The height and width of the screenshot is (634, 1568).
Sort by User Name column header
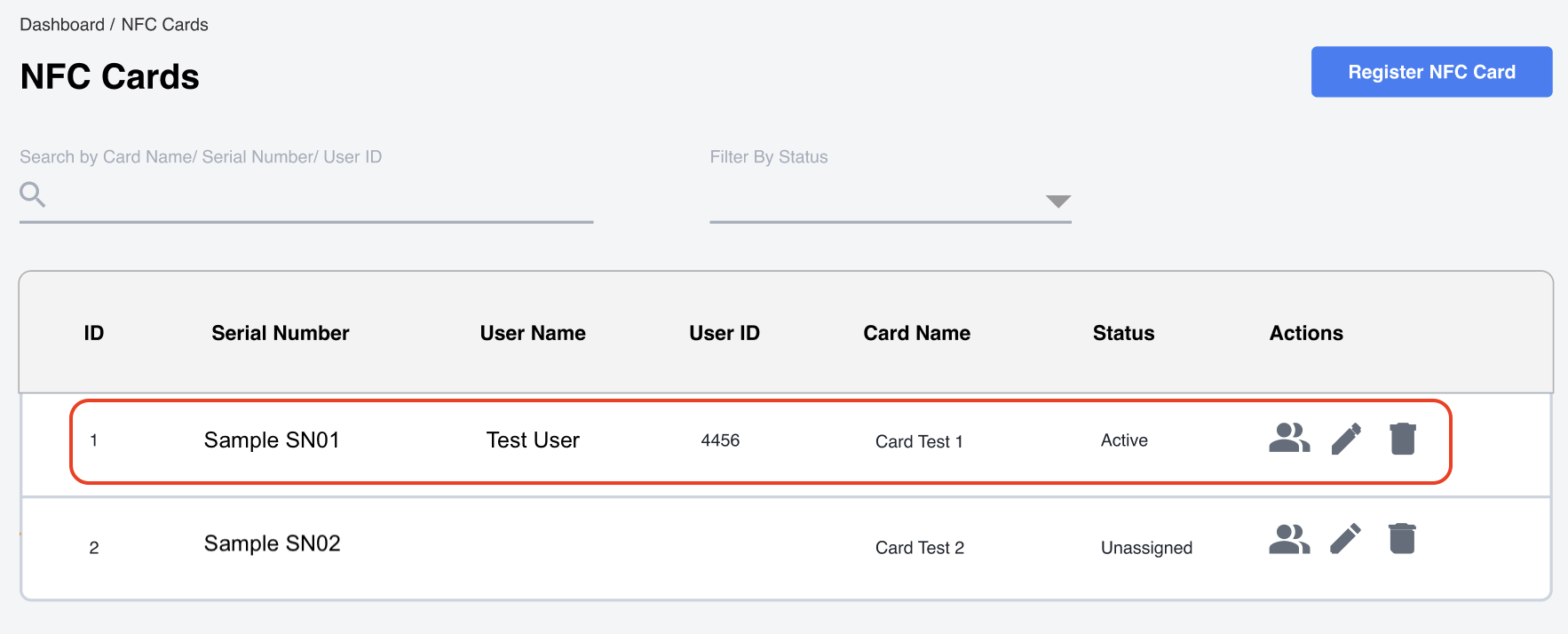point(533,333)
